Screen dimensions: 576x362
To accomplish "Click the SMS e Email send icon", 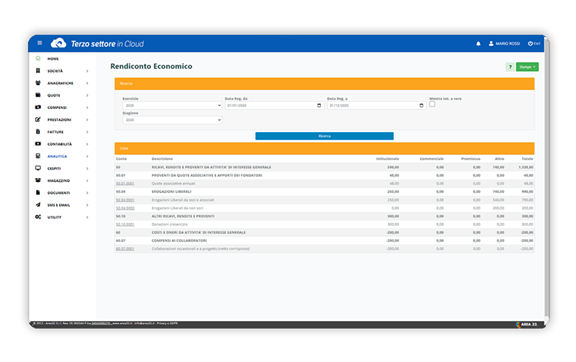I will click(38, 204).
